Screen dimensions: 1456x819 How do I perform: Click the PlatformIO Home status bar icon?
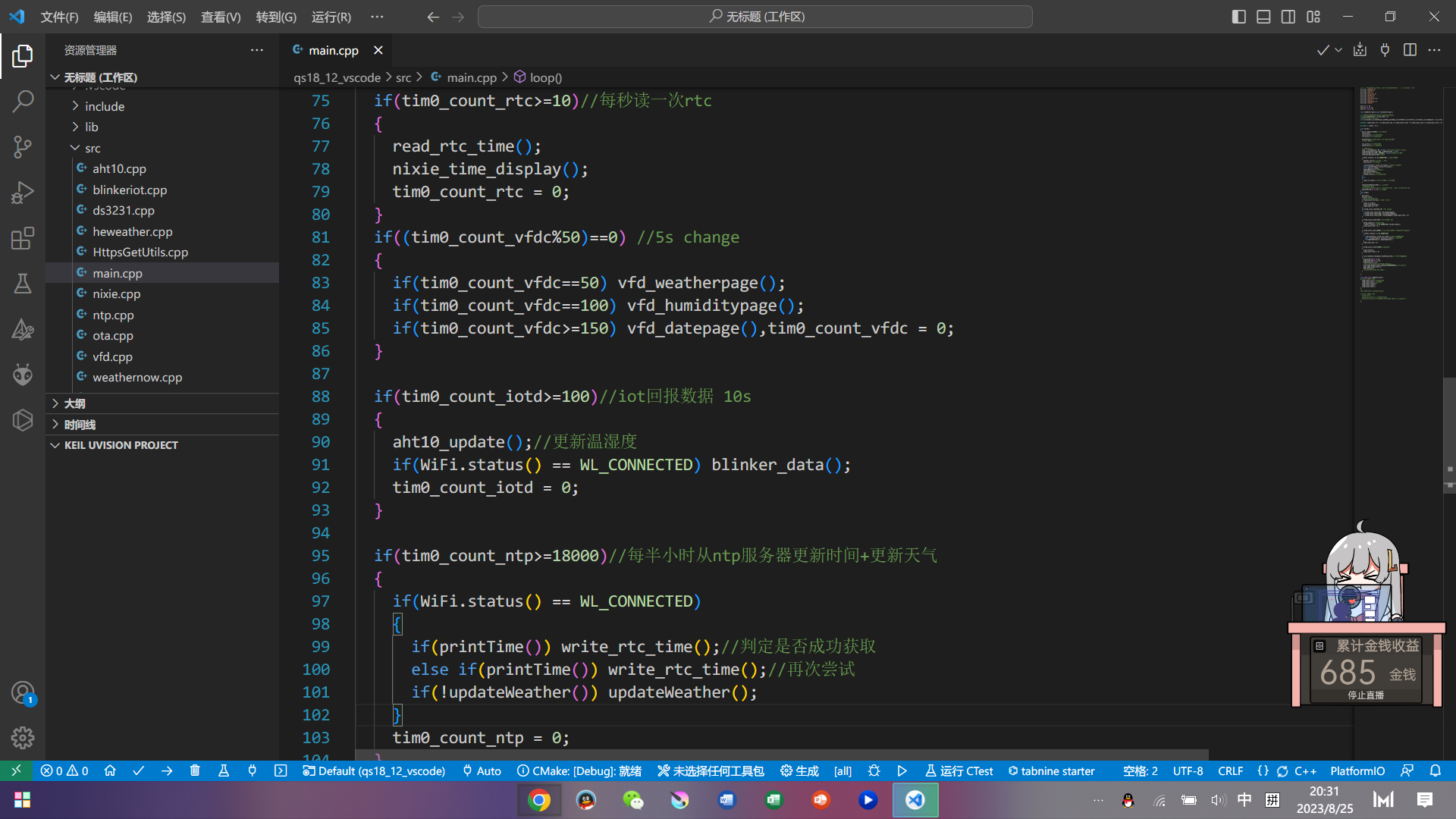coord(110,770)
